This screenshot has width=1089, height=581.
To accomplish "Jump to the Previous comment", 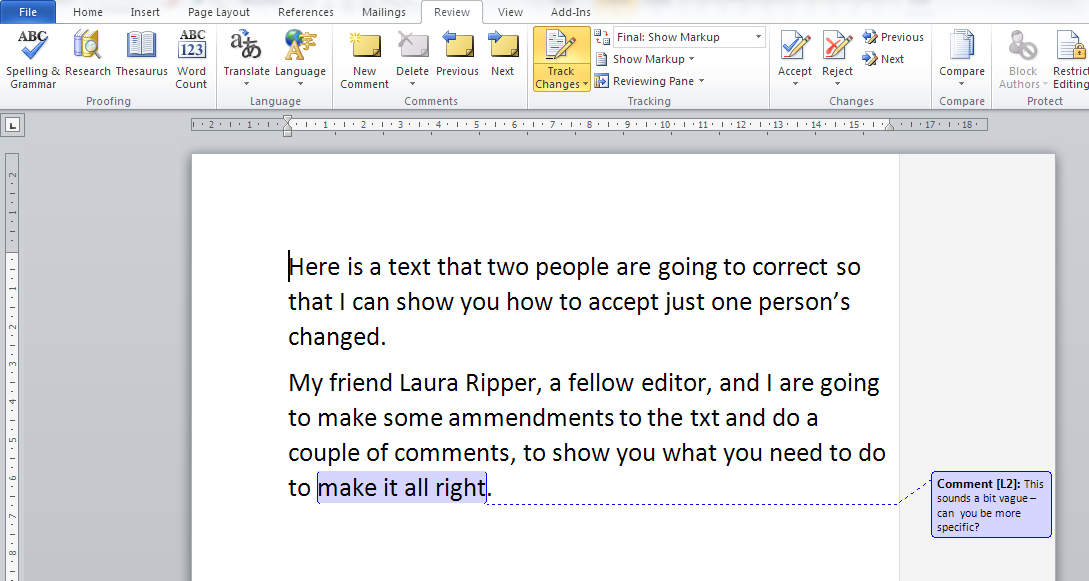I will click(x=457, y=58).
